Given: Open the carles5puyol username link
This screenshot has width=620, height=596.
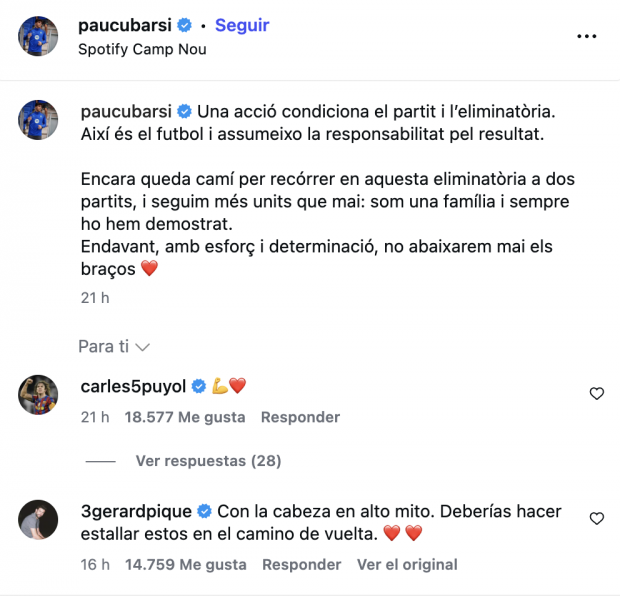Looking at the screenshot, I should point(133,386).
